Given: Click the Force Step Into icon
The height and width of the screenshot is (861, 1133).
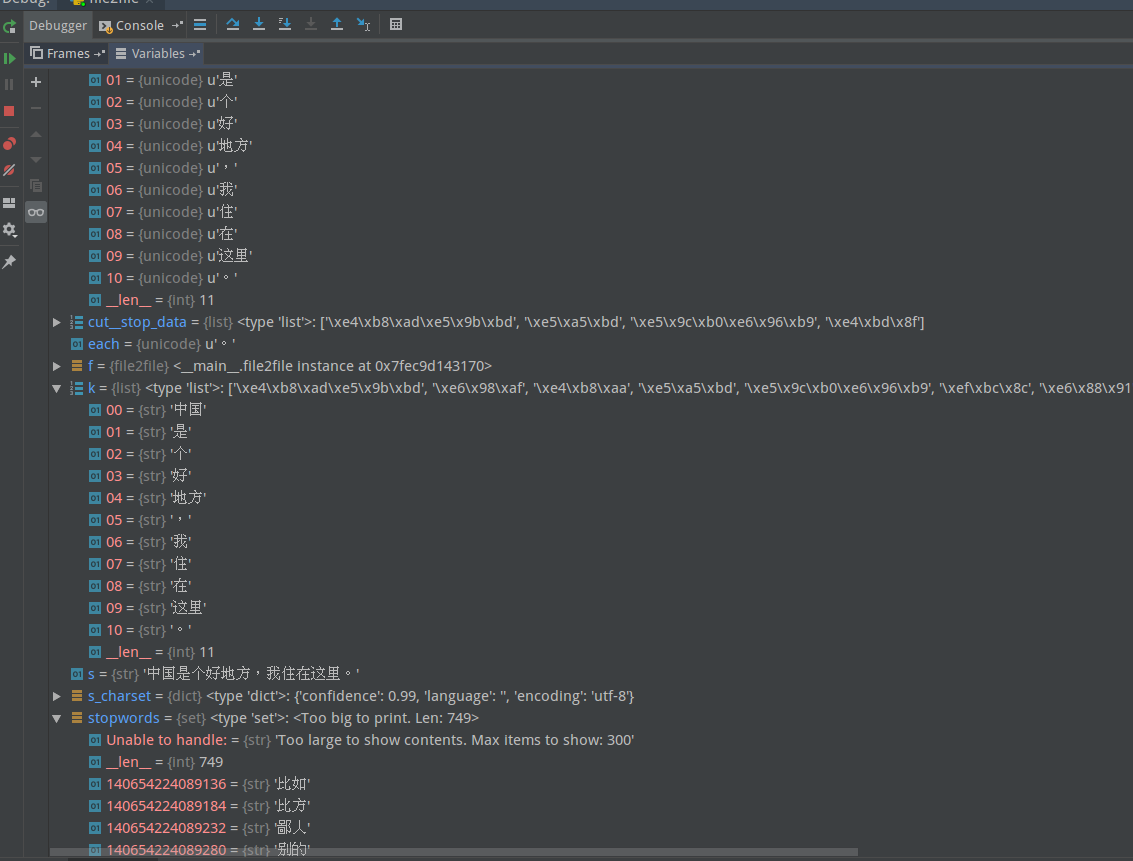Looking at the screenshot, I should 311,25.
